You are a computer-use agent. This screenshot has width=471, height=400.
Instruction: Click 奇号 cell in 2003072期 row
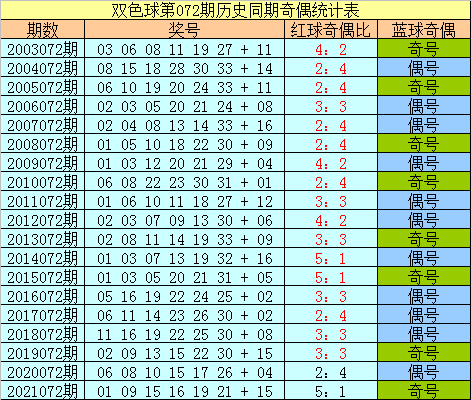pos(424,49)
